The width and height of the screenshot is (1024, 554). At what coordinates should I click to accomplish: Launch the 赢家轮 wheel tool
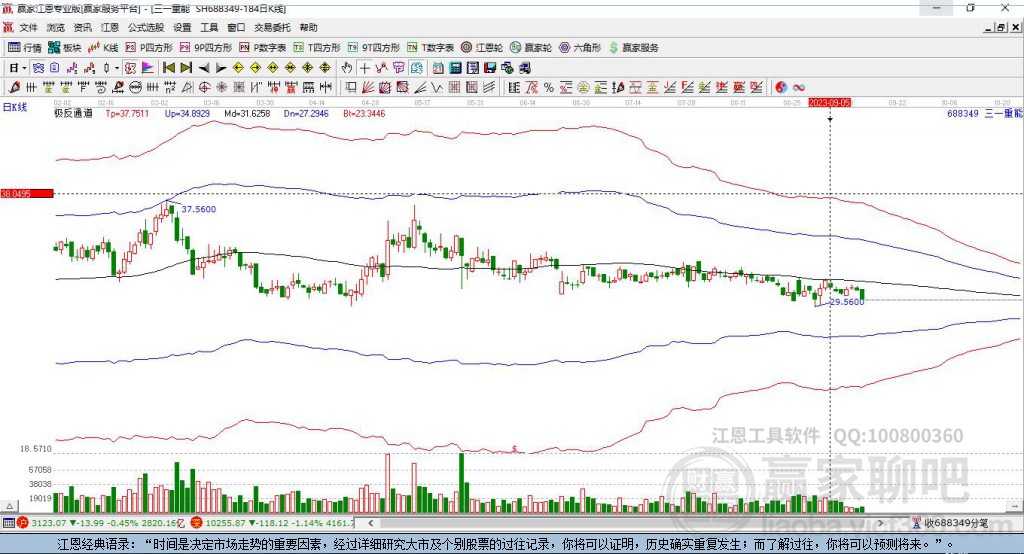531,48
